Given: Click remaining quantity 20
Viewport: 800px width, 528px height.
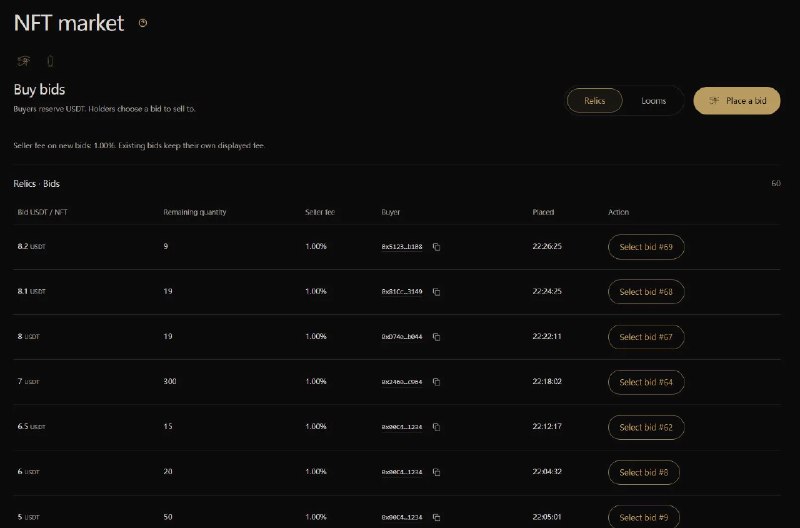Looking at the screenshot, I should click(x=168, y=471).
